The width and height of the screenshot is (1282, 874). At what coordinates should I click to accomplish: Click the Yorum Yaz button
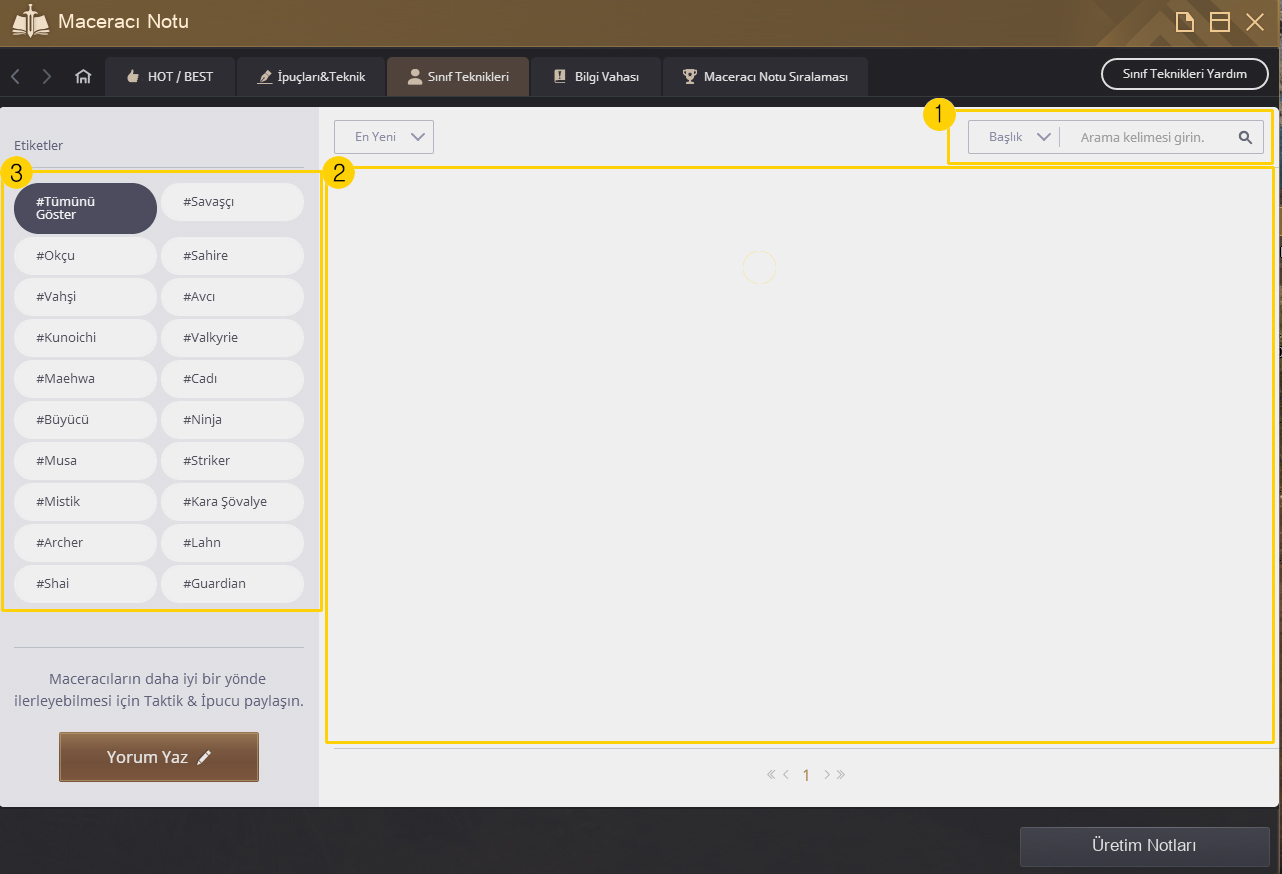tap(159, 757)
